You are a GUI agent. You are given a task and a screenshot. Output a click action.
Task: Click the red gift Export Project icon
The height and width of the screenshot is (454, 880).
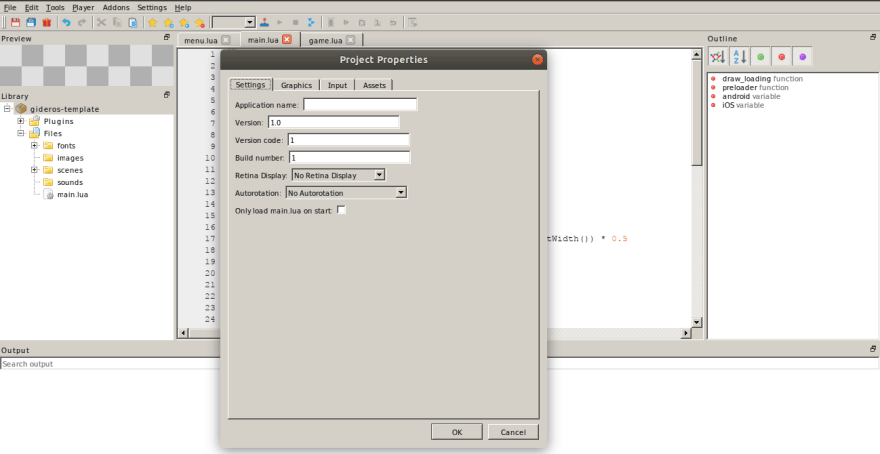click(x=47, y=22)
